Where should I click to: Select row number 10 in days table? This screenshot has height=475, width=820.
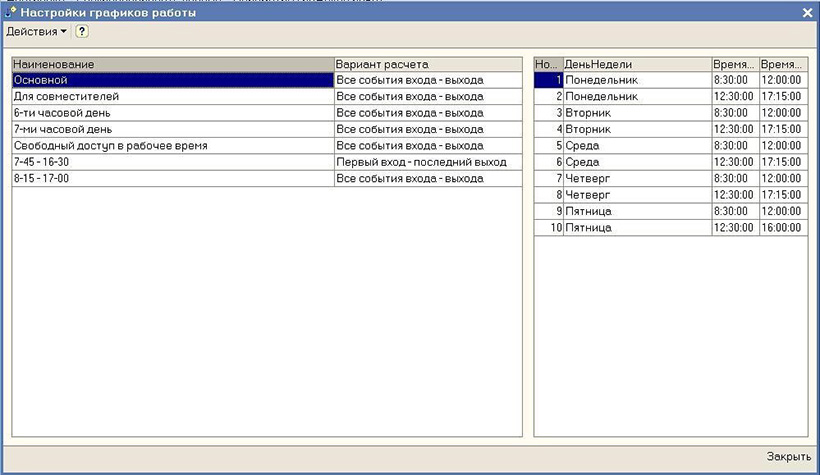(x=548, y=228)
